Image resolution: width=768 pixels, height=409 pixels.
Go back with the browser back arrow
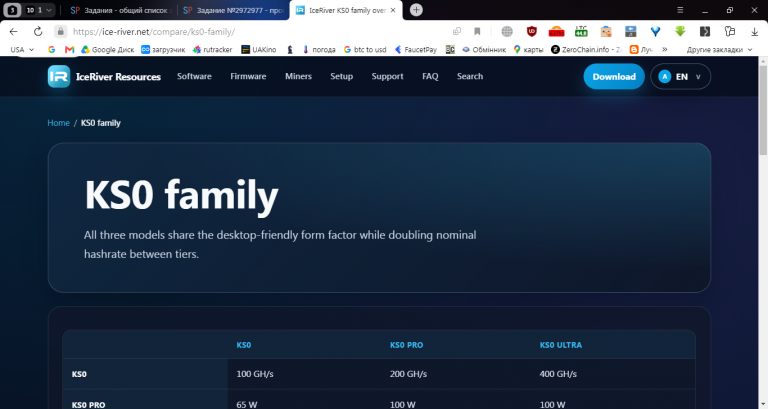14,31
